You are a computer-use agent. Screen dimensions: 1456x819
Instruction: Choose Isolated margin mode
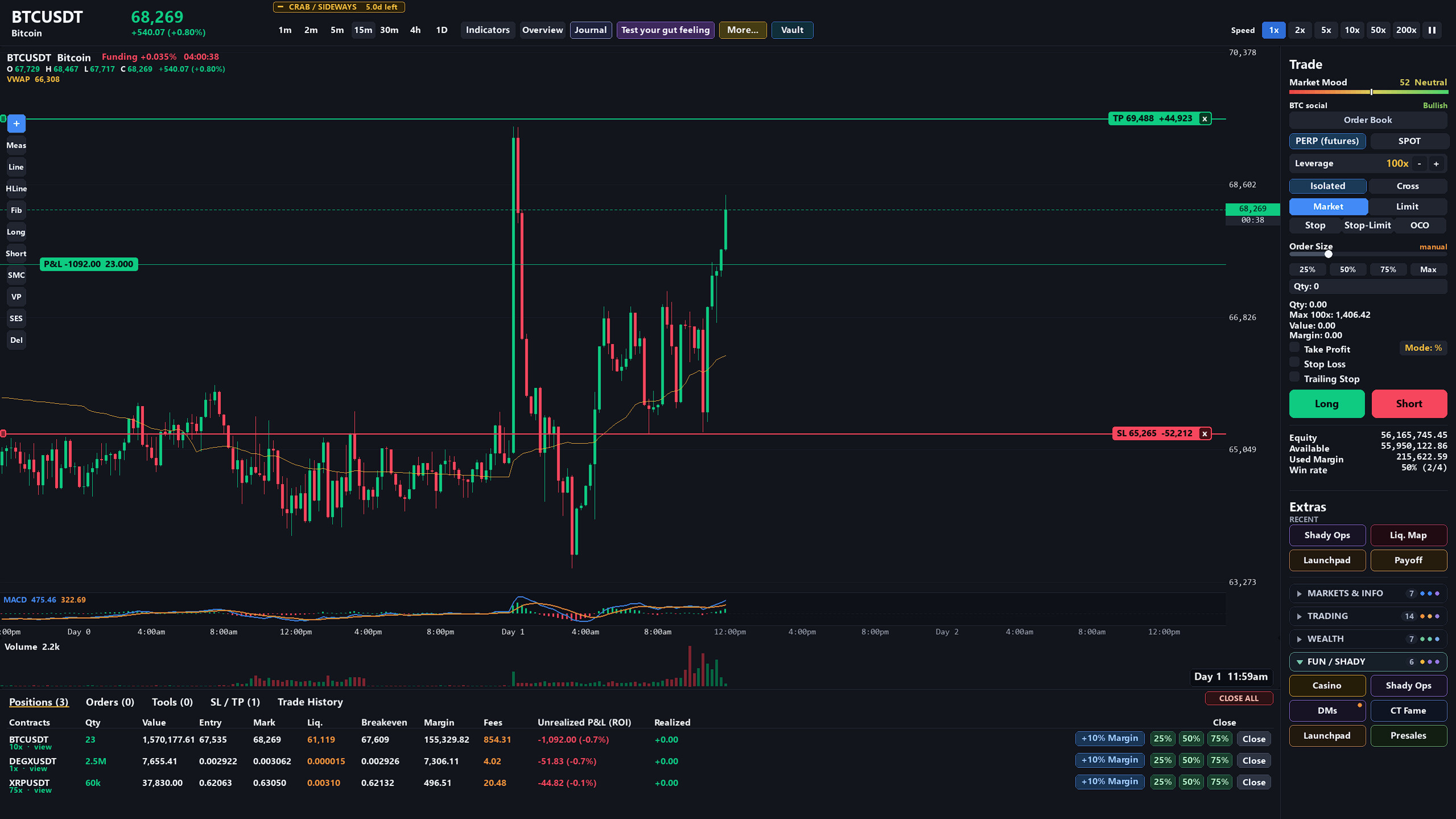pos(1327,186)
